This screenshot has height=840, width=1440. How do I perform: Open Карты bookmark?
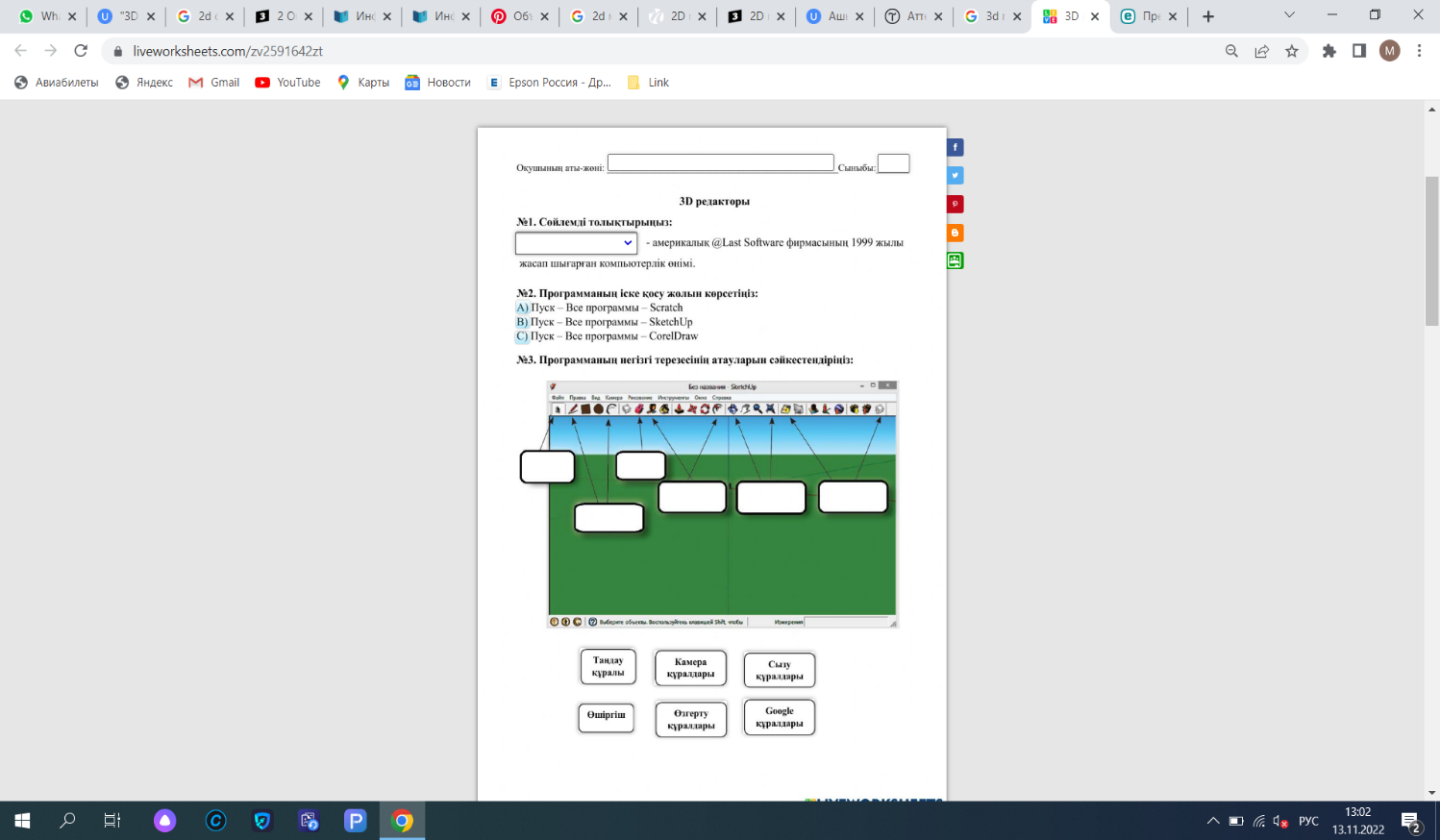point(363,83)
